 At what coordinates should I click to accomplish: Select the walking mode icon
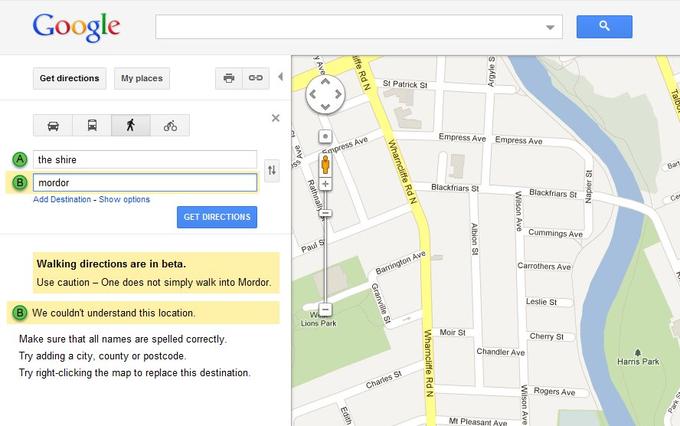[x=131, y=125]
